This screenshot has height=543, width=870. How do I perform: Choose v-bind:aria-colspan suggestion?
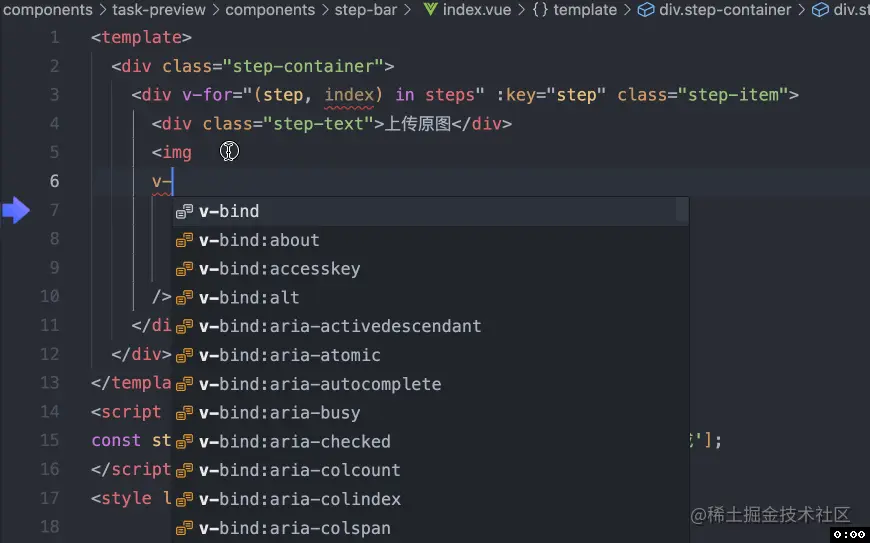click(x=431, y=528)
